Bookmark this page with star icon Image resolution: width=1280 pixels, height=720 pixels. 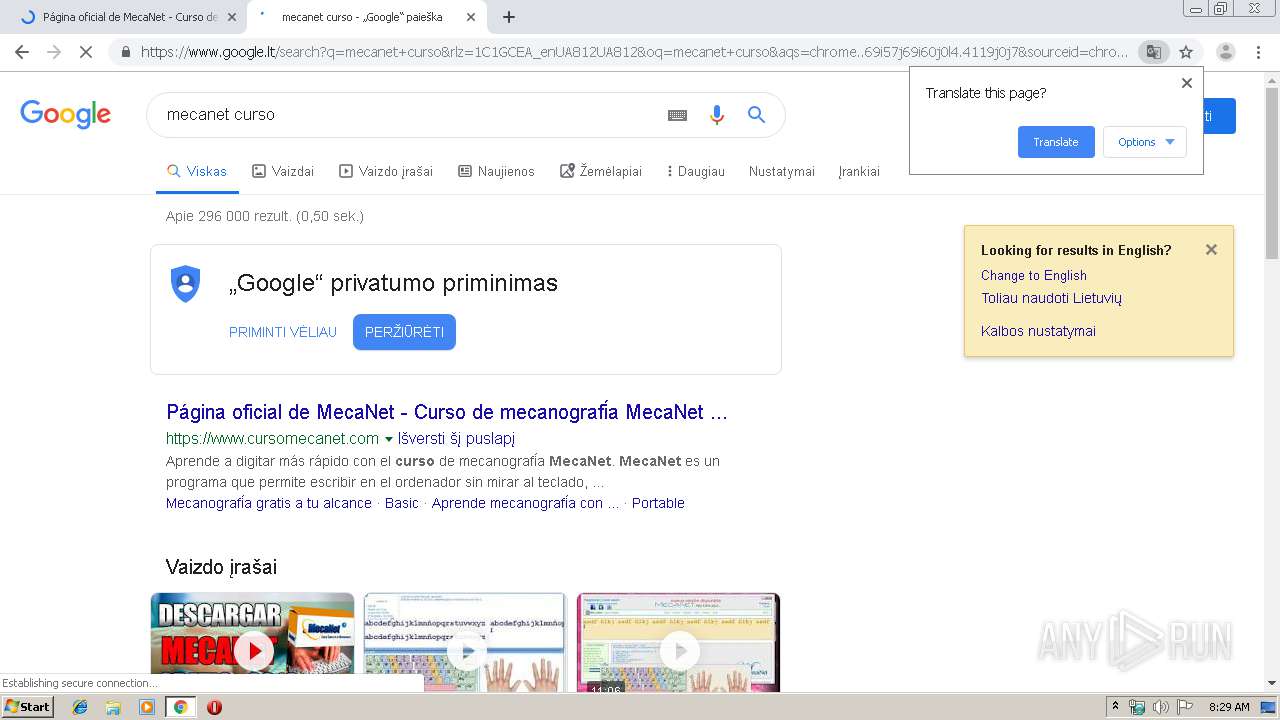click(1186, 52)
